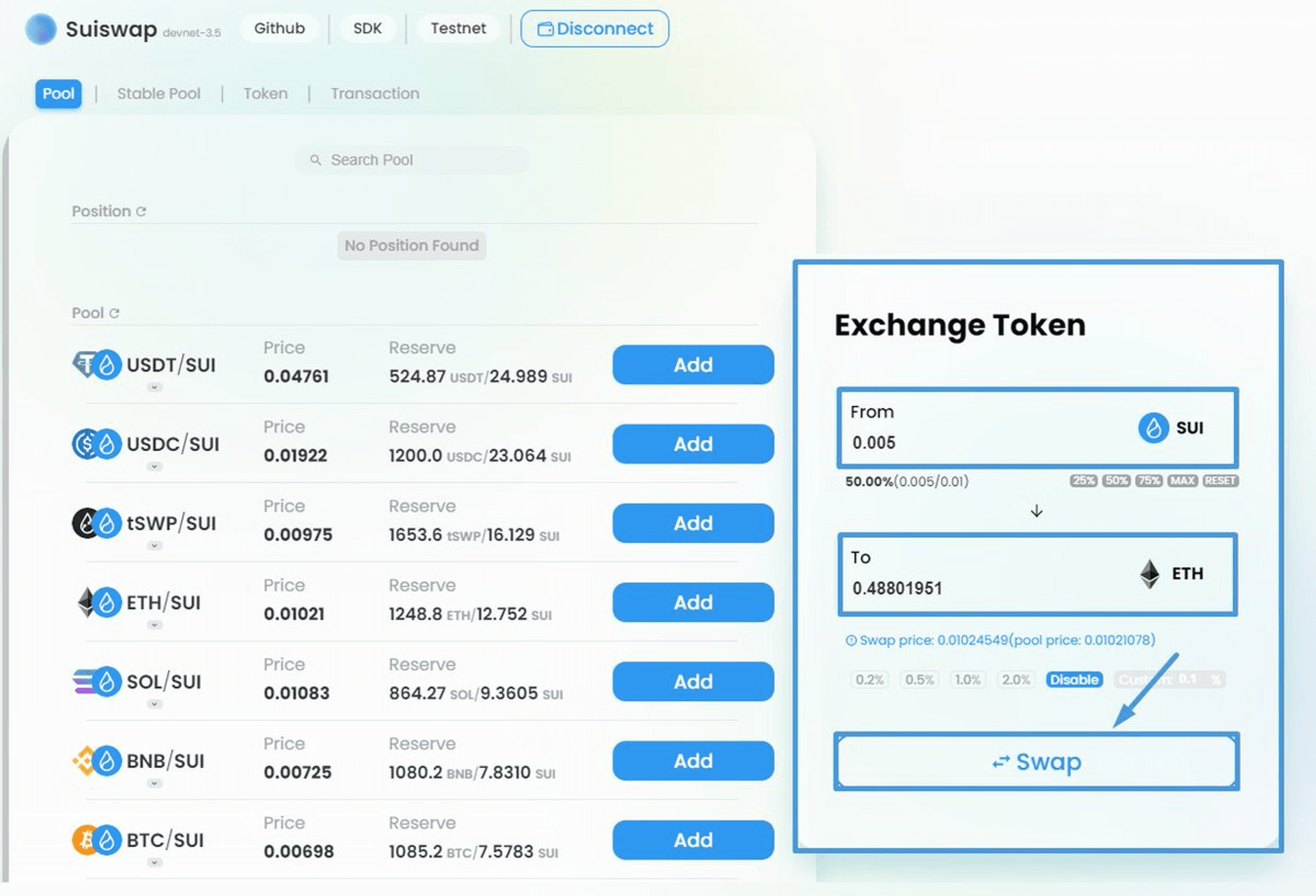Click the From amount field 0.005
The image size is (1316, 896).
click(x=874, y=443)
